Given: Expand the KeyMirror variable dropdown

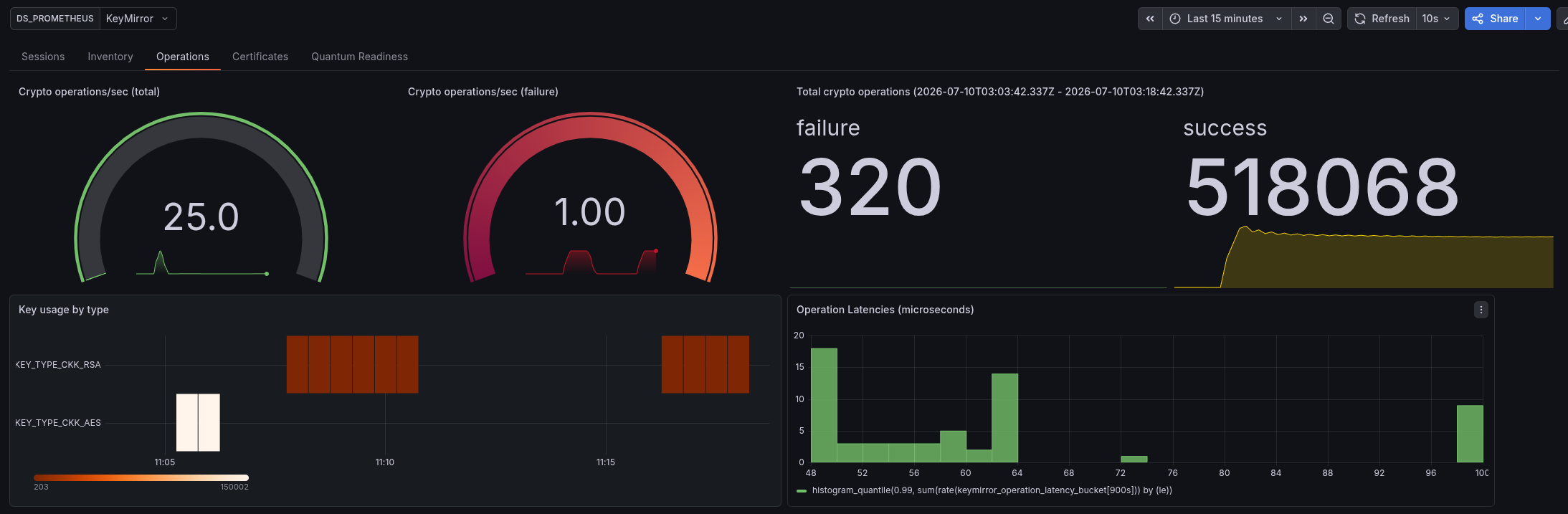Looking at the screenshot, I should (138, 19).
